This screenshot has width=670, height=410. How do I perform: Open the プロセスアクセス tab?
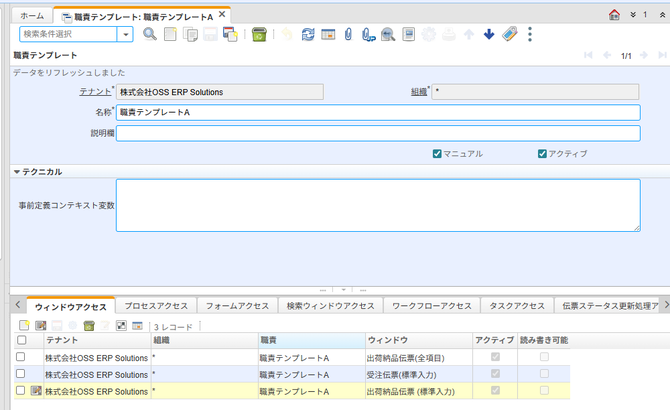click(156, 306)
